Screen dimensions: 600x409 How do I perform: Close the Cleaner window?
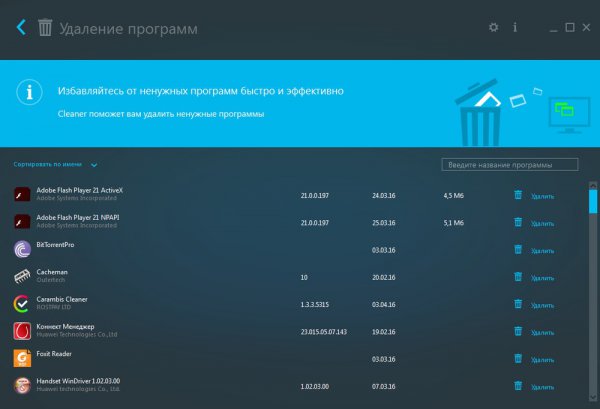586,28
